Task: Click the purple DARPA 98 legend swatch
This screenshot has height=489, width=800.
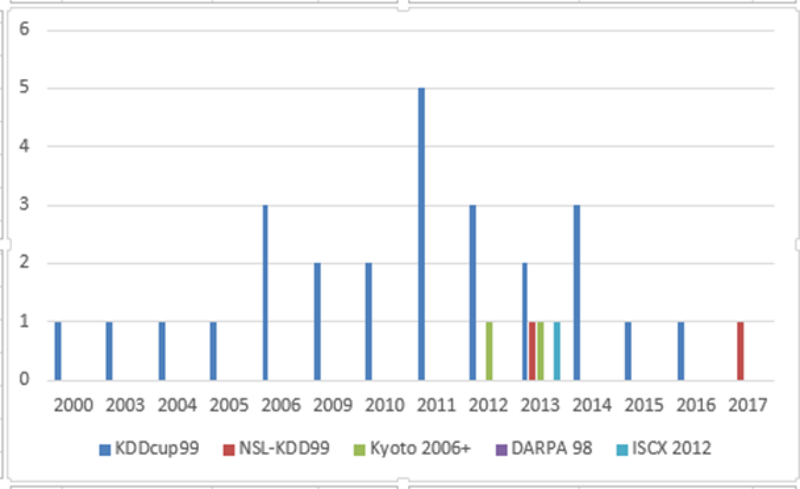Action: 502,450
